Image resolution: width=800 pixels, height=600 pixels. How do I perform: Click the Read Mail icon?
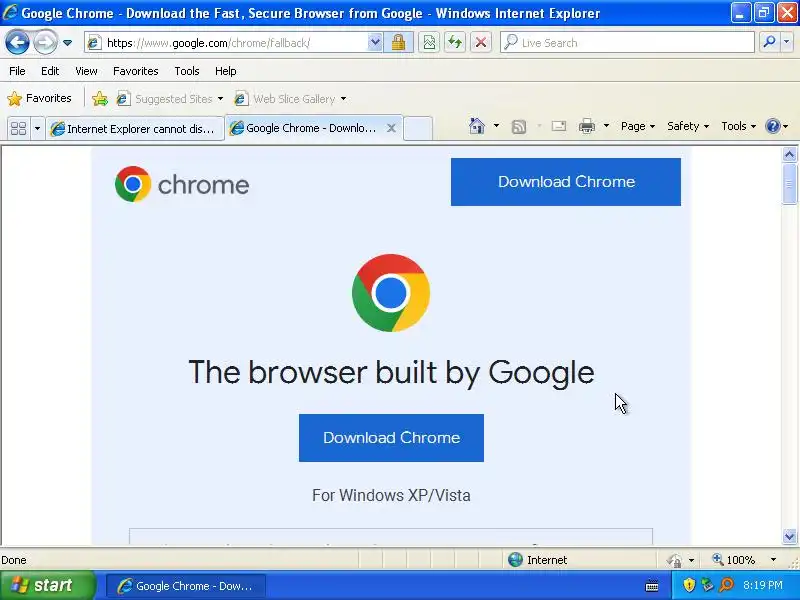click(x=559, y=126)
